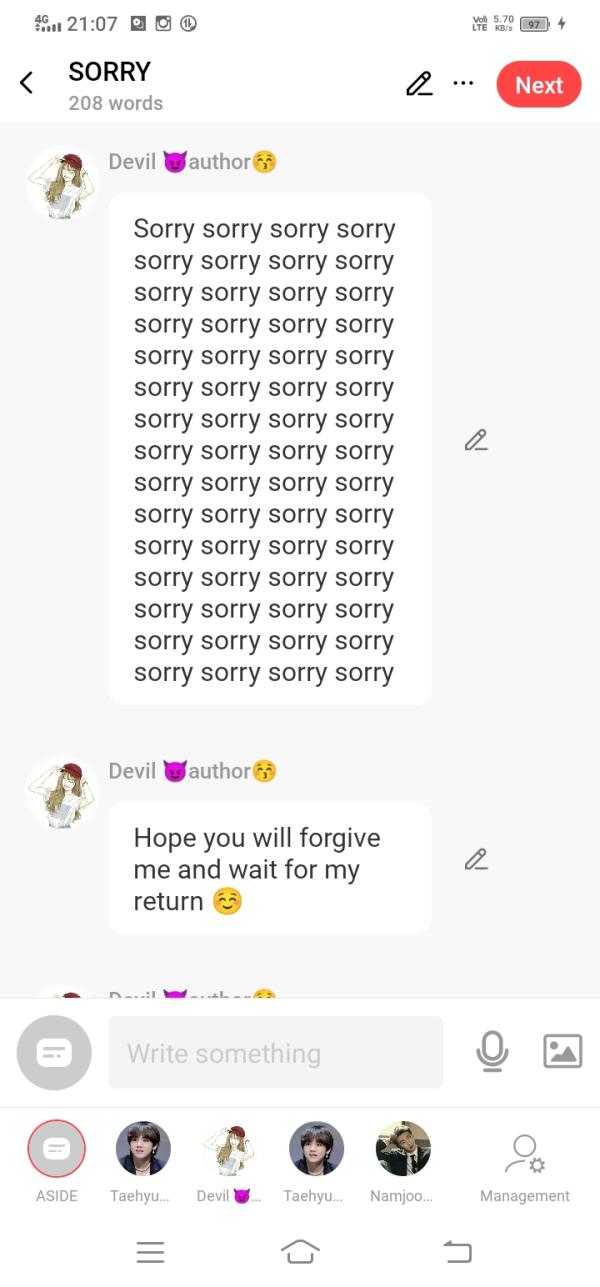Open the image picker icon
This screenshot has width=600, height=1287.
tap(562, 1051)
